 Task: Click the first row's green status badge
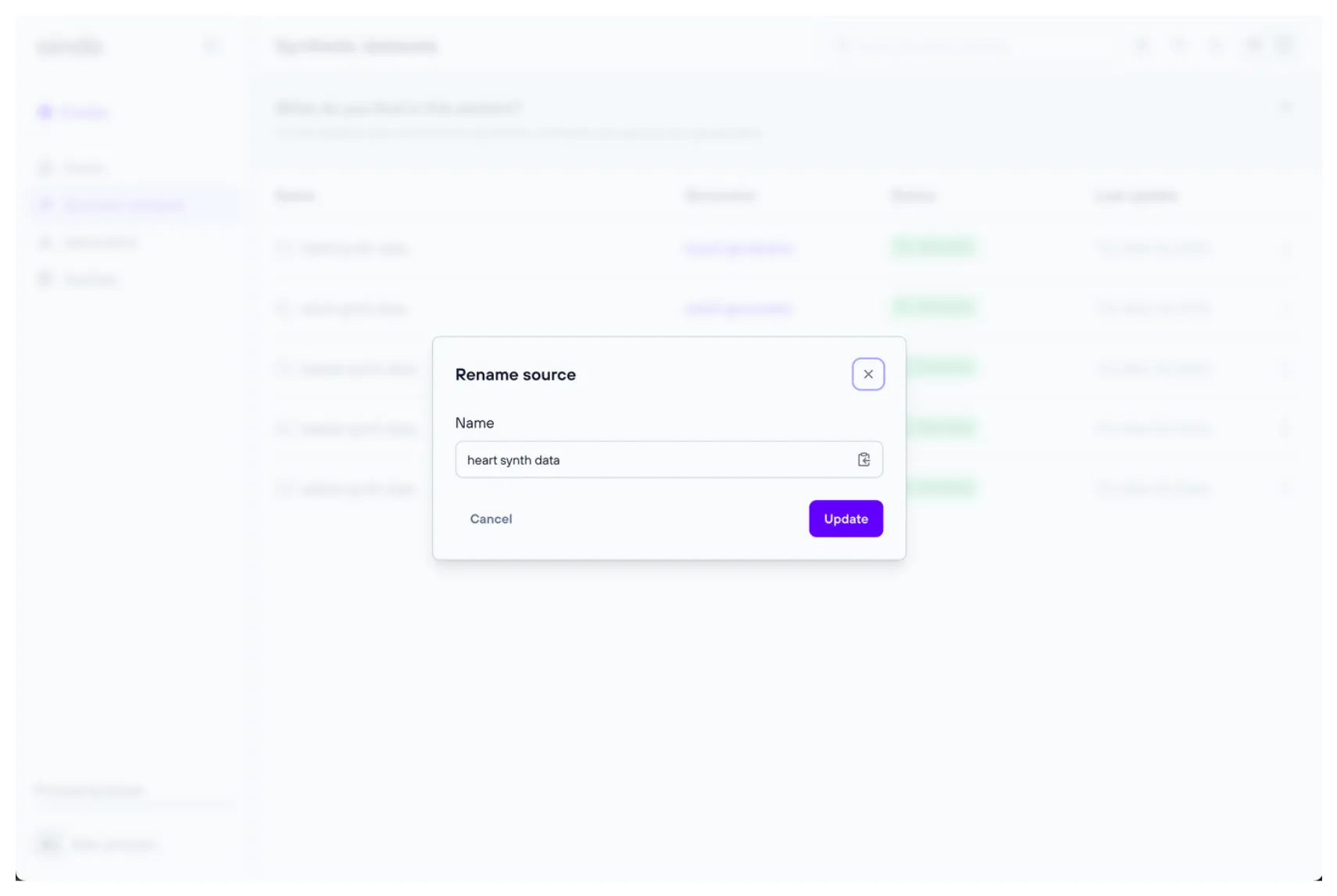tap(933, 248)
